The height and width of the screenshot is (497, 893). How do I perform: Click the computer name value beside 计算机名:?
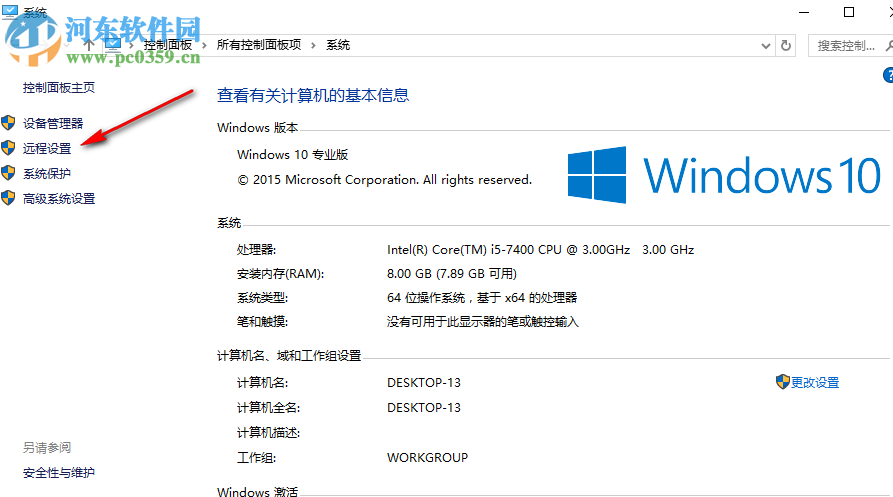tap(424, 383)
